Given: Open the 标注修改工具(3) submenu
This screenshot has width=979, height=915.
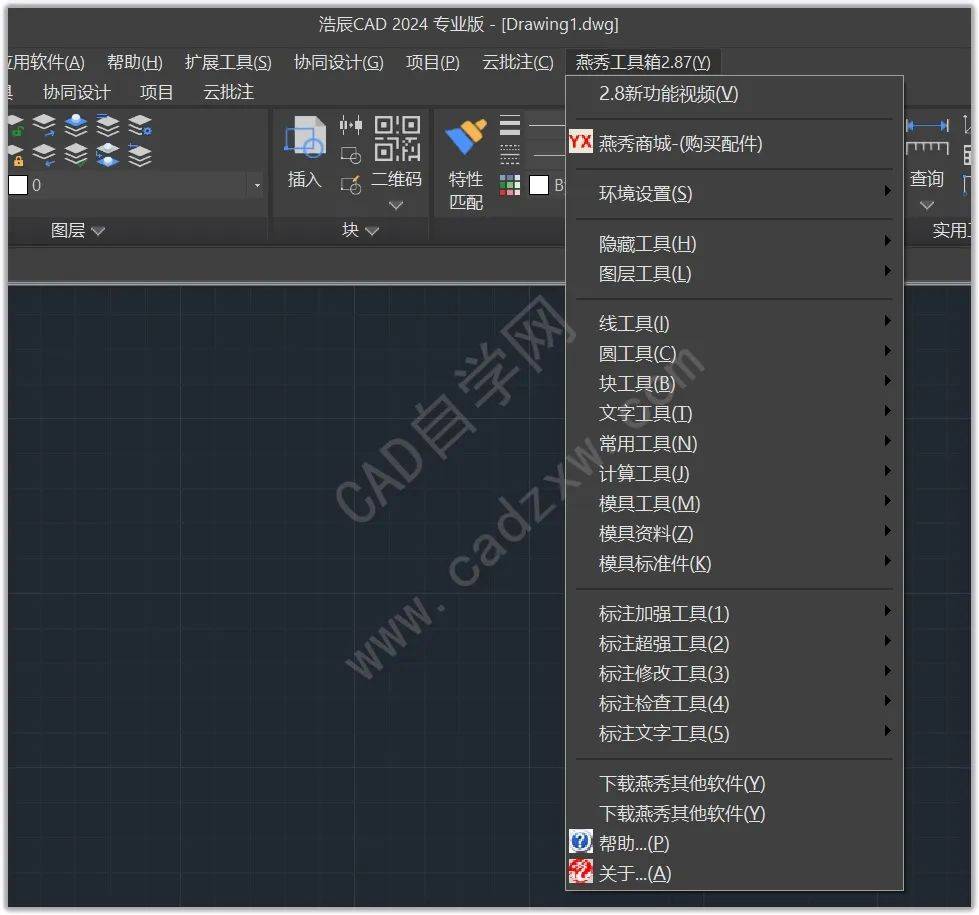Looking at the screenshot, I should pos(734,673).
